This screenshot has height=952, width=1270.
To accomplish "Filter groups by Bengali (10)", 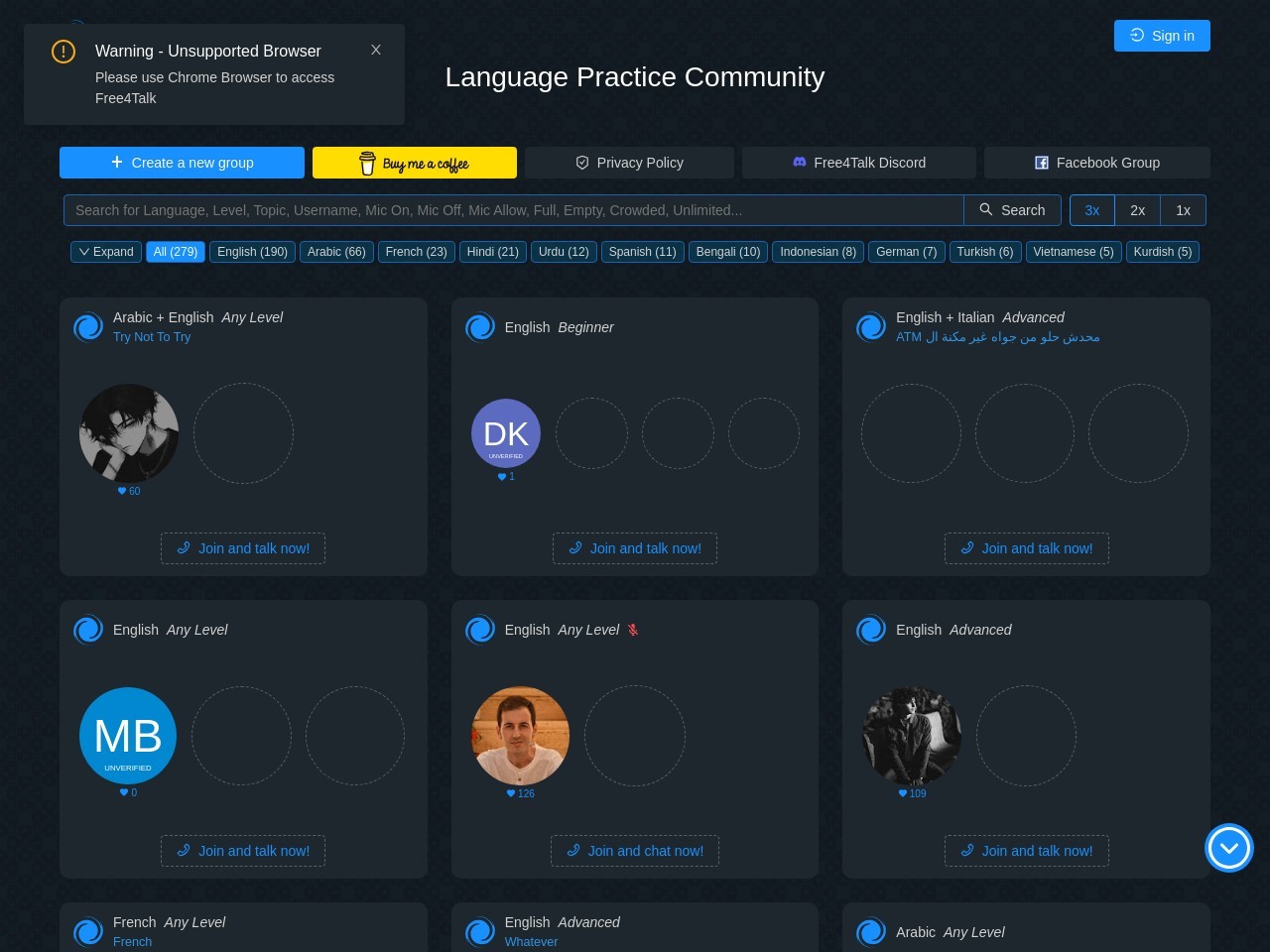I will (x=728, y=252).
